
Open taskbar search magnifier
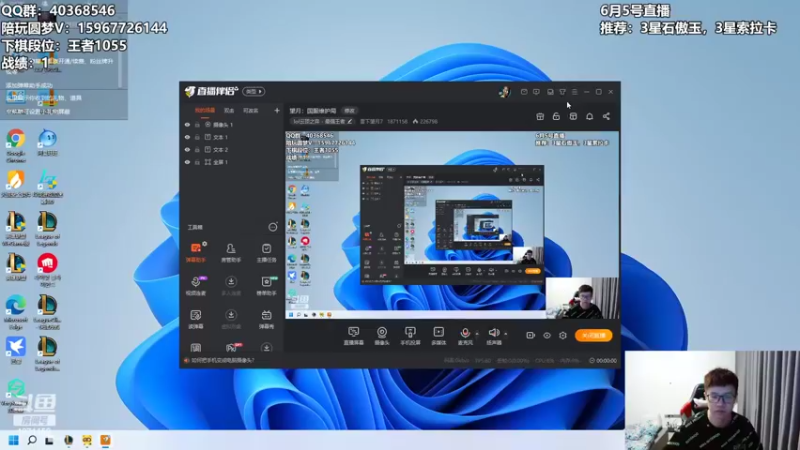(x=32, y=440)
